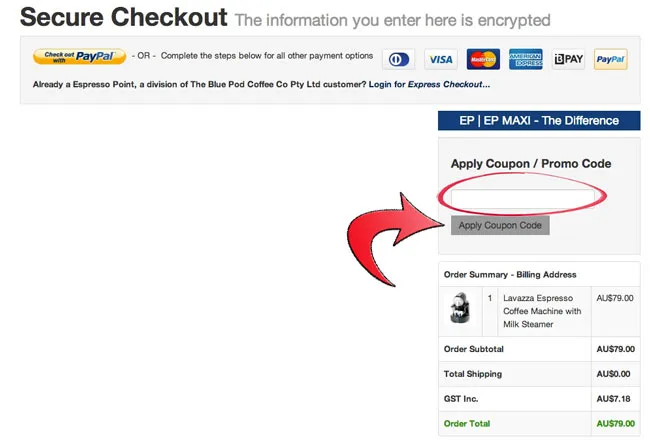Screen dimensions: 650x440
Task: Click the GST Inc. amount AU$7.18
Action: [613, 399]
